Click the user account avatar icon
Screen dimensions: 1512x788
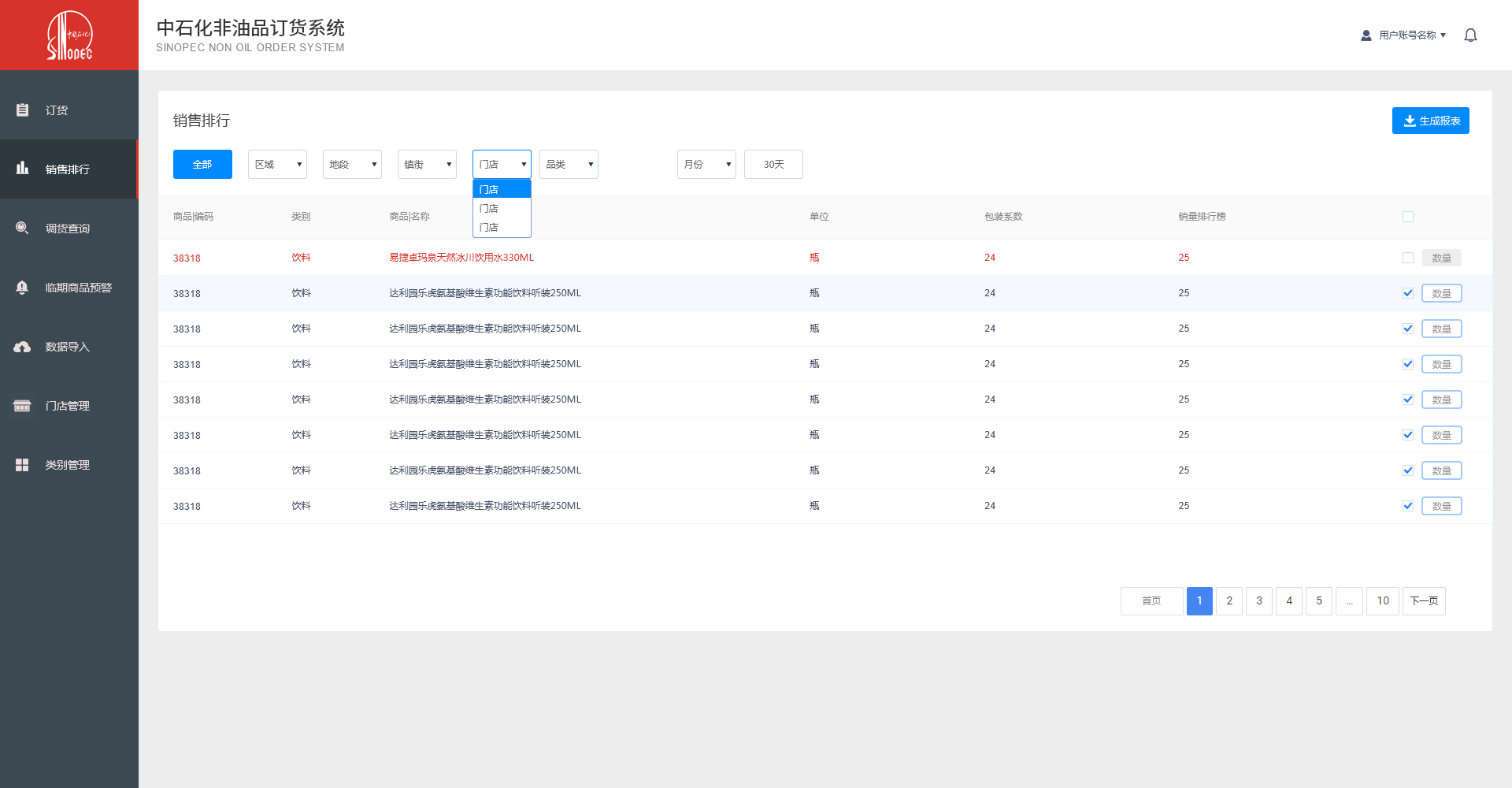point(1366,35)
